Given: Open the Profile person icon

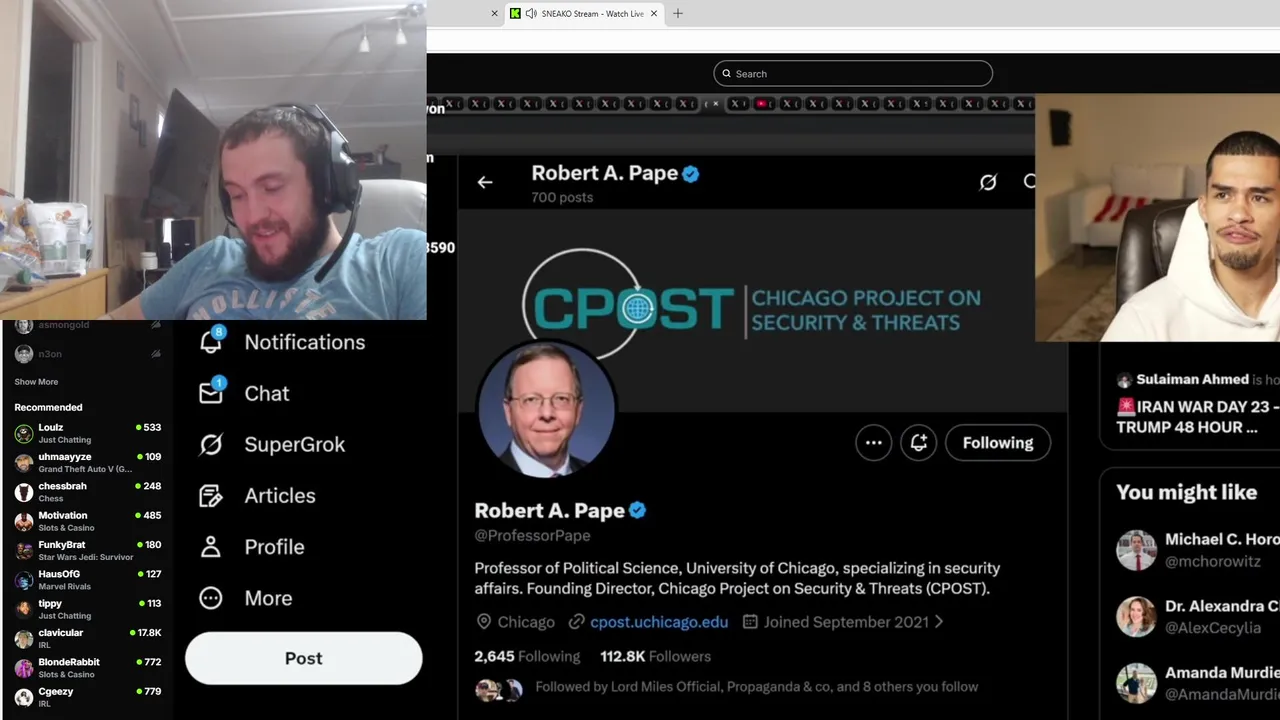Looking at the screenshot, I should [211, 546].
